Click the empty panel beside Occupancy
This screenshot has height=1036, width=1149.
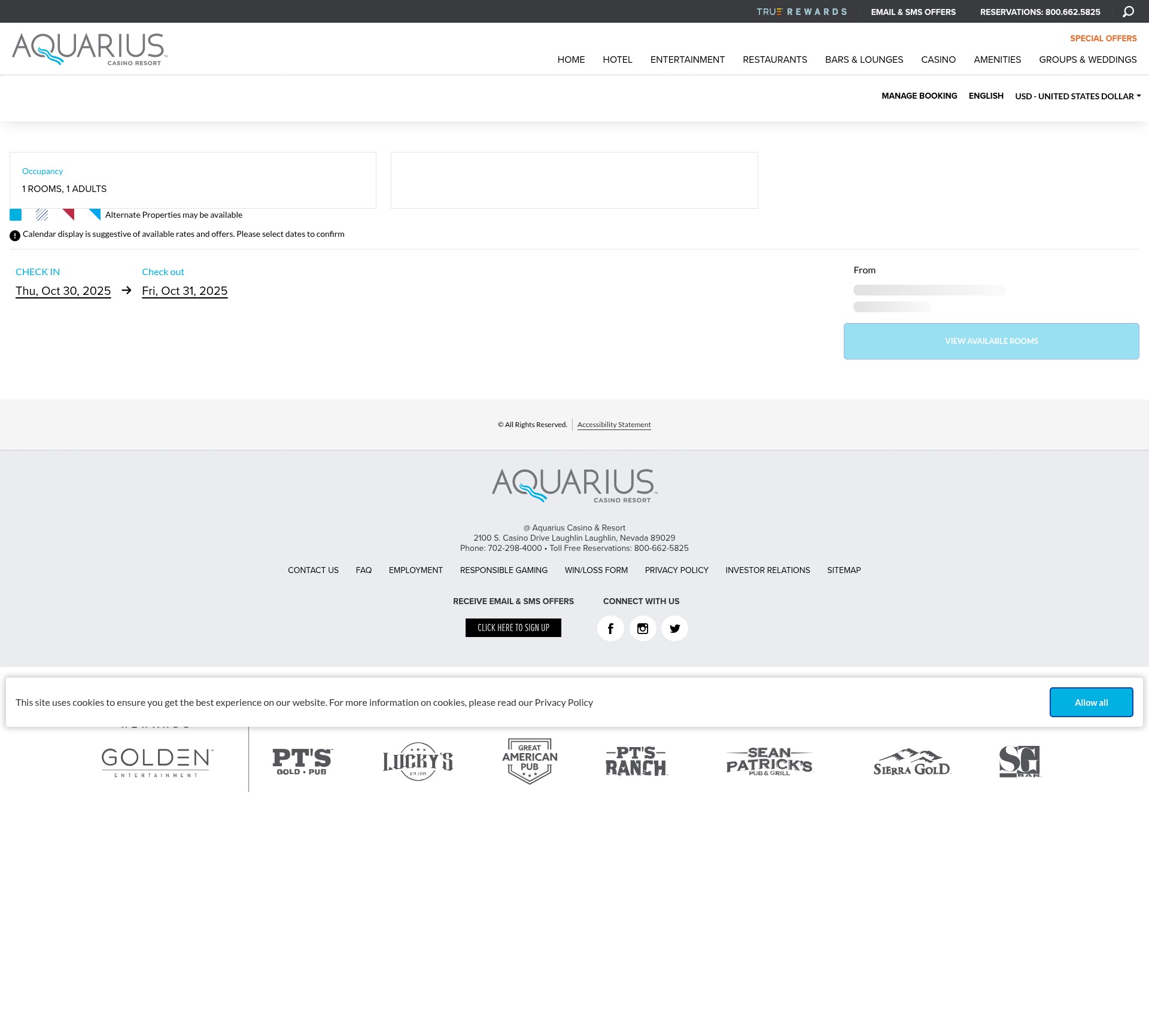(574, 180)
